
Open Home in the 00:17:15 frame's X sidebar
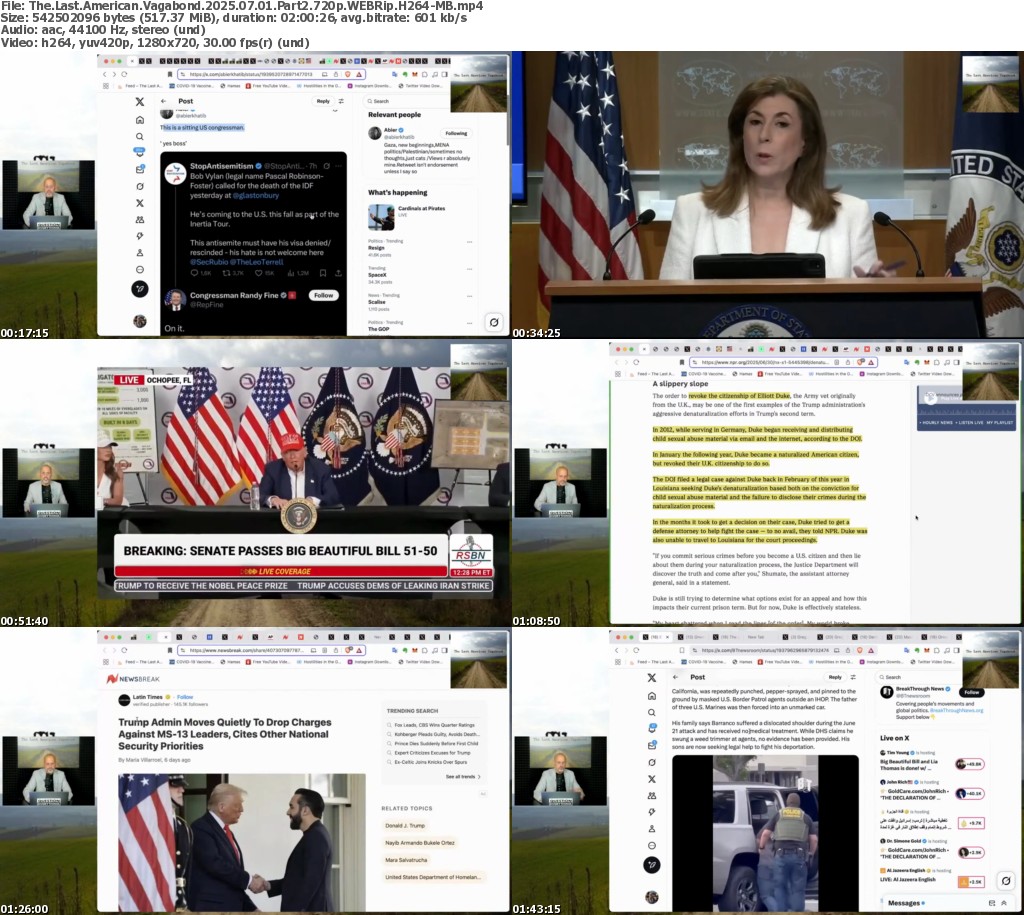pos(140,120)
